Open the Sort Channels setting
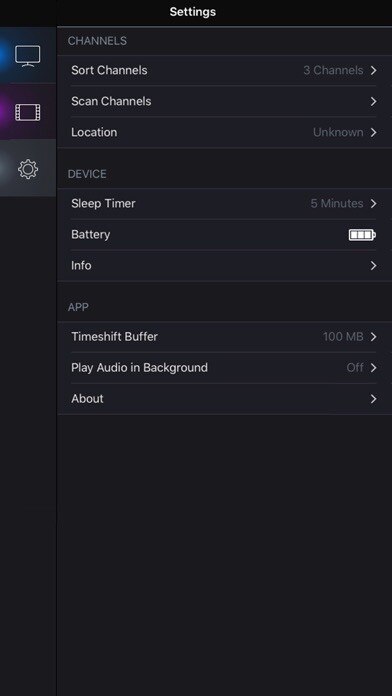Image resolution: width=392 pixels, height=696 pixels. pyautogui.click(x=225, y=70)
